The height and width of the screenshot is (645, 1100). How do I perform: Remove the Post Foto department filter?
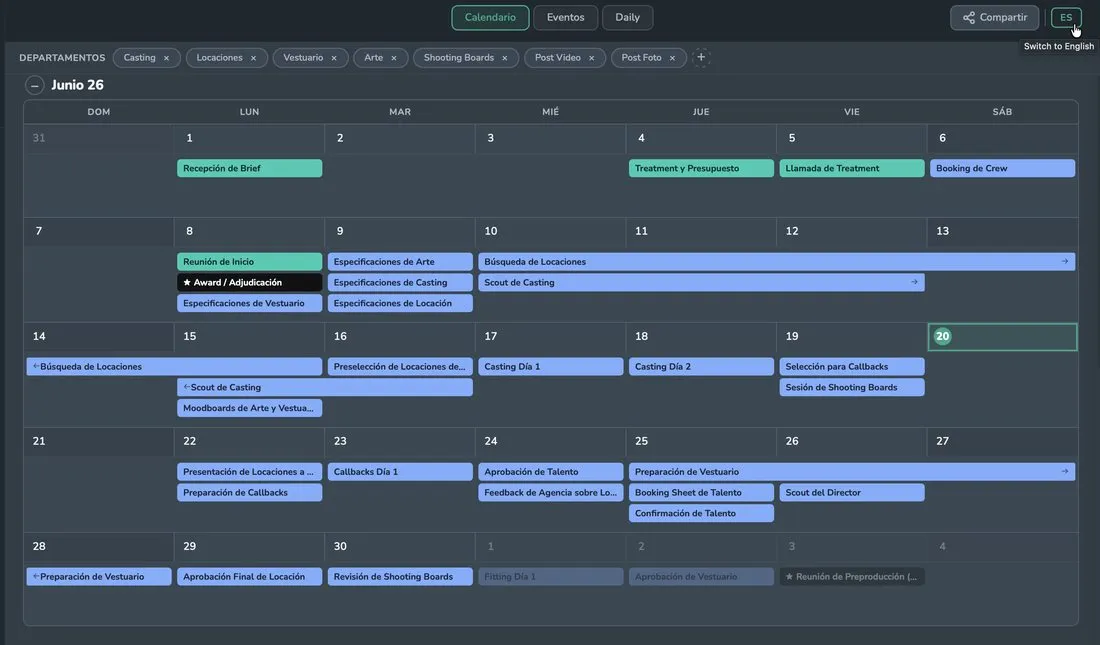pyautogui.click(x=672, y=58)
